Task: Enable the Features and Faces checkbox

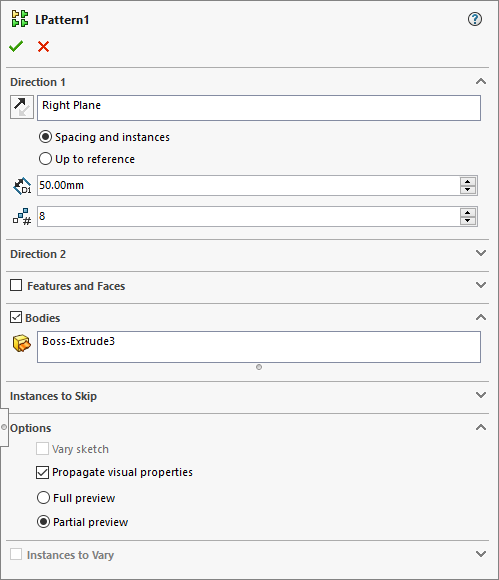Action: coord(16,286)
